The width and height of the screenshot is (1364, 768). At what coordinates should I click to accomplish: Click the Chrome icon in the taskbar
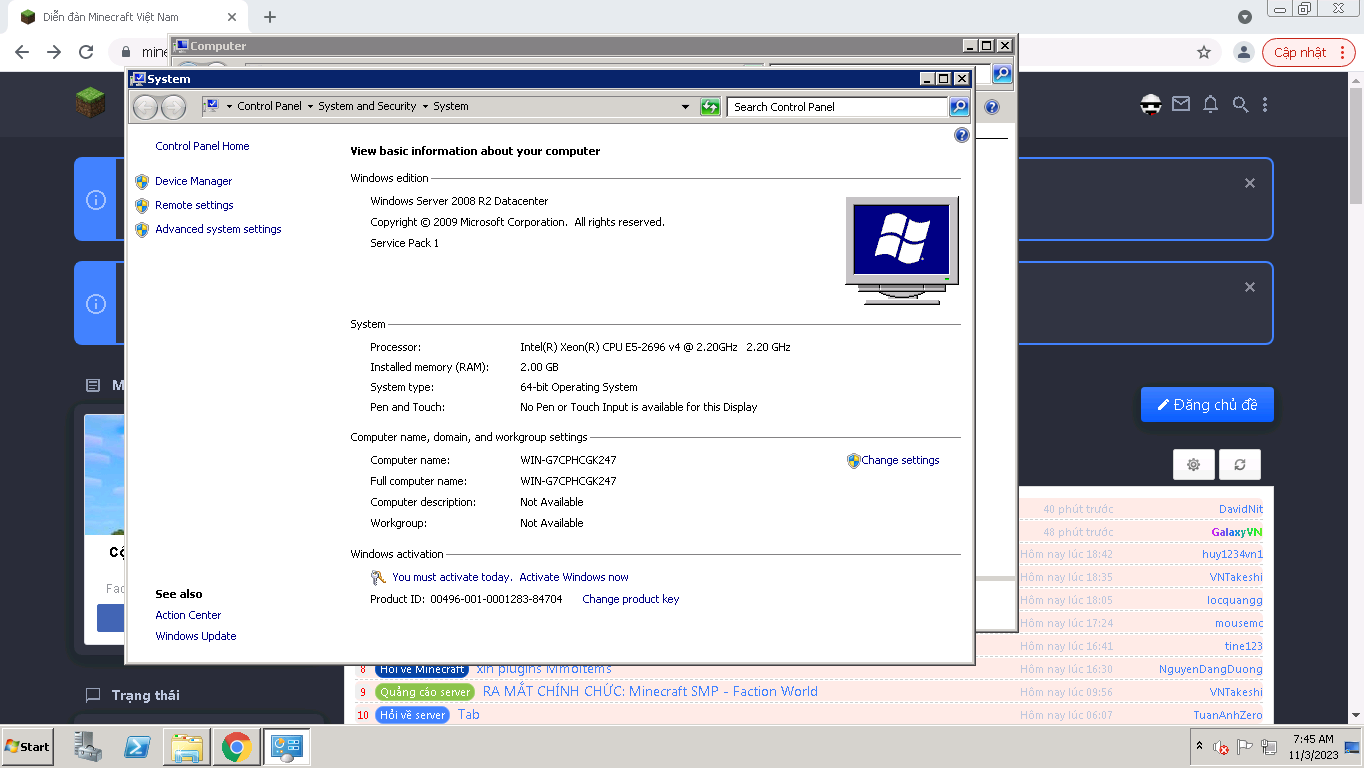click(236, 747)
